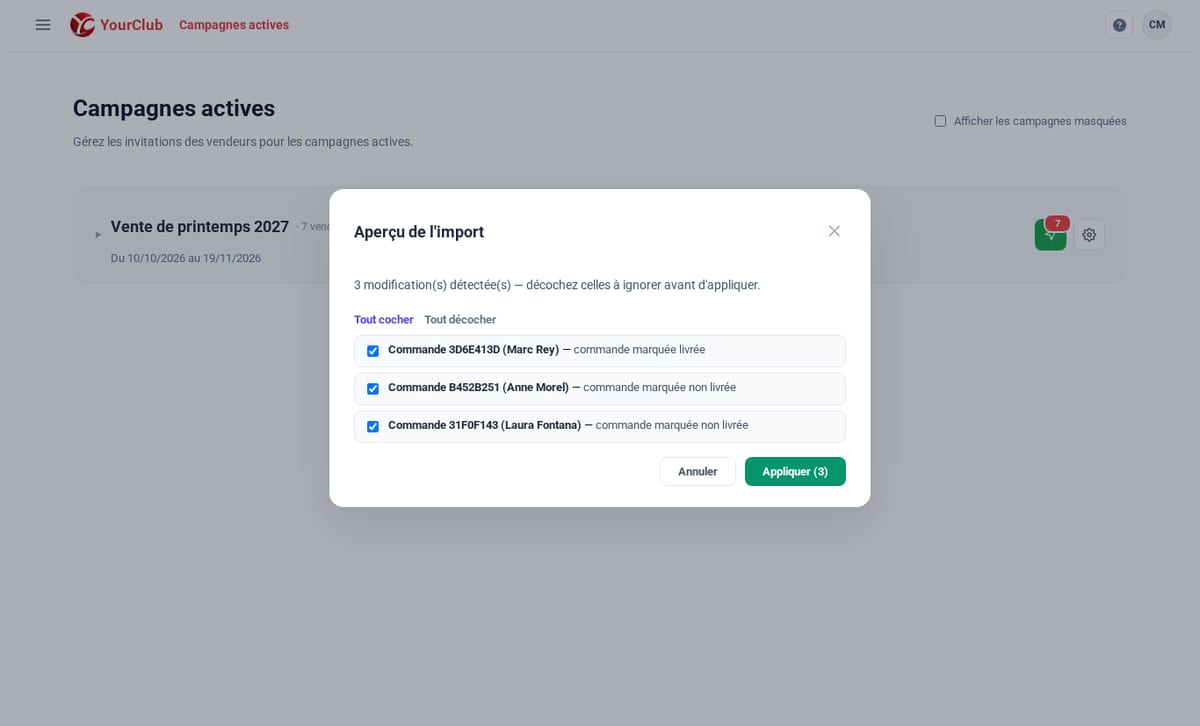Expand the Vente de printemps 2027 campaign
The height and width of the screenshot is (726, 1200).
[x=98, y=235]
